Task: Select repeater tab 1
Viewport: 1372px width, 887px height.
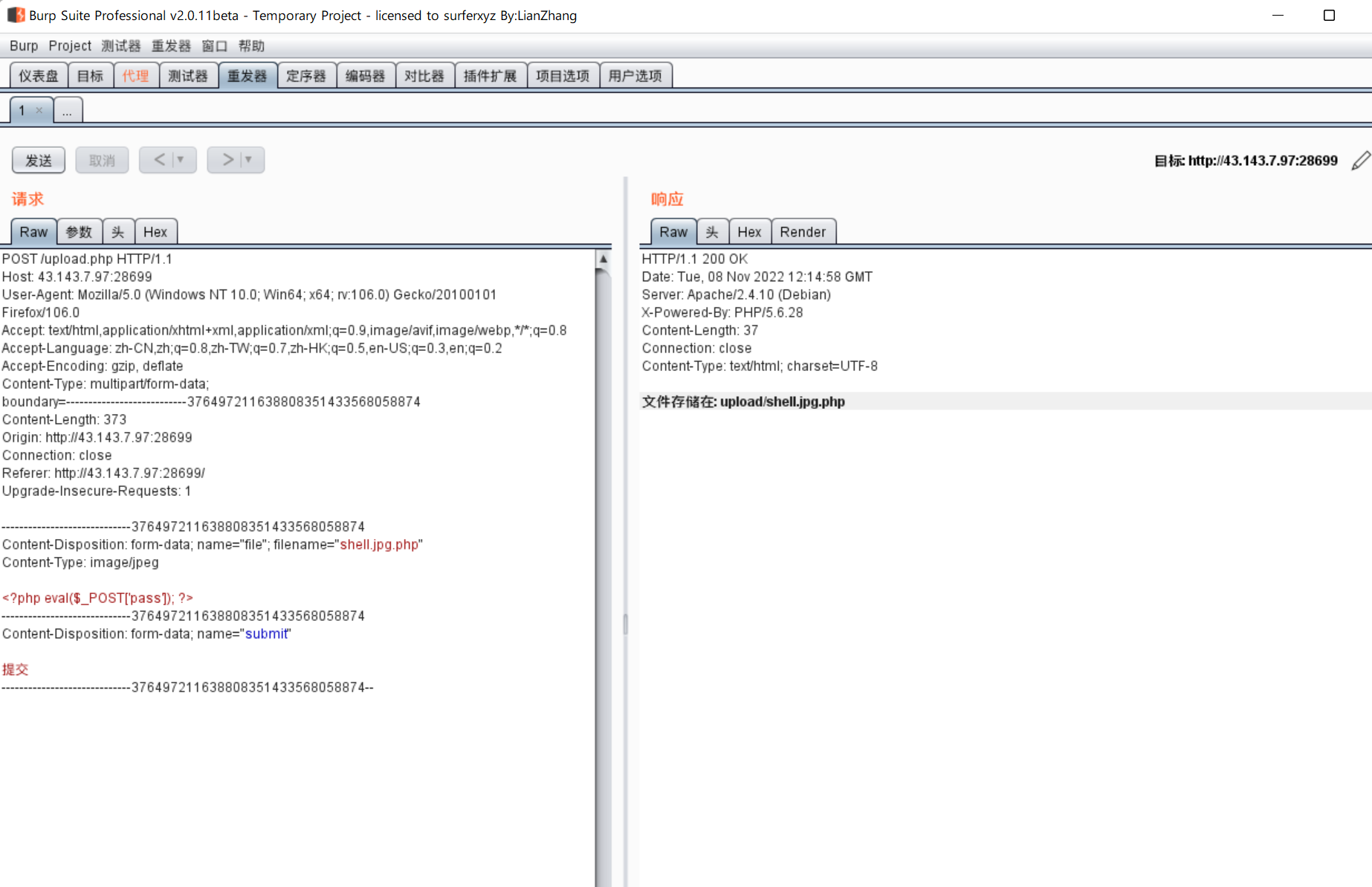Action: 22,111
